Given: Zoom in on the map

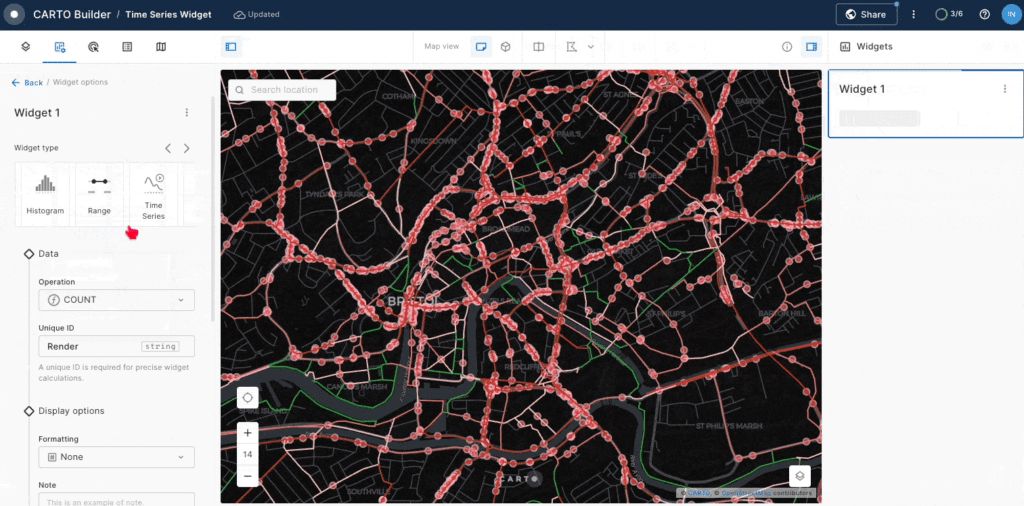Looking at the screenshot, I should click(x=248, y=432).
